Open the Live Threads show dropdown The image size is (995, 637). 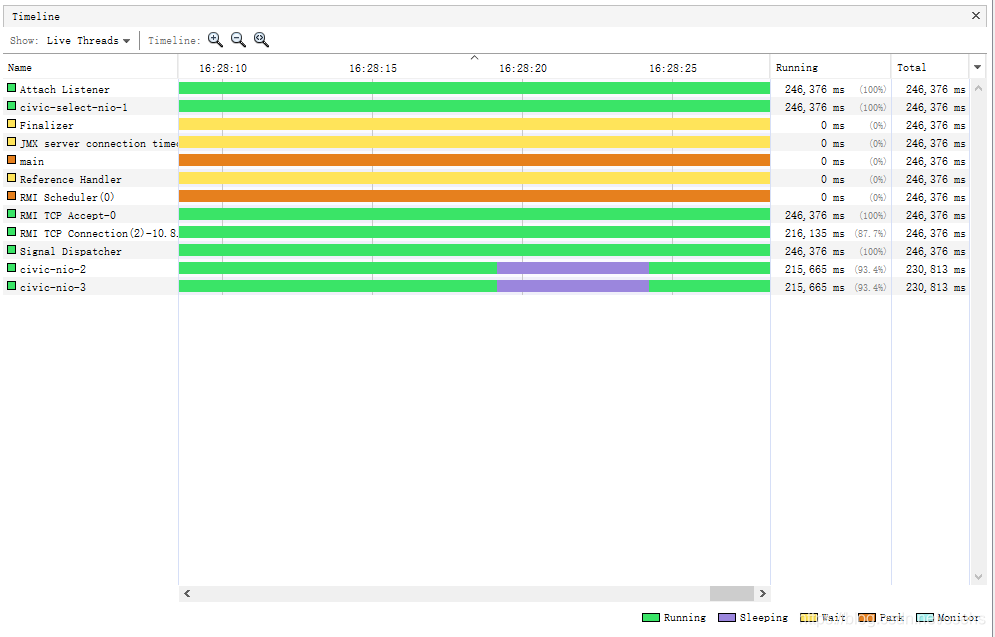pyautogui.click(x=88, y=41)
